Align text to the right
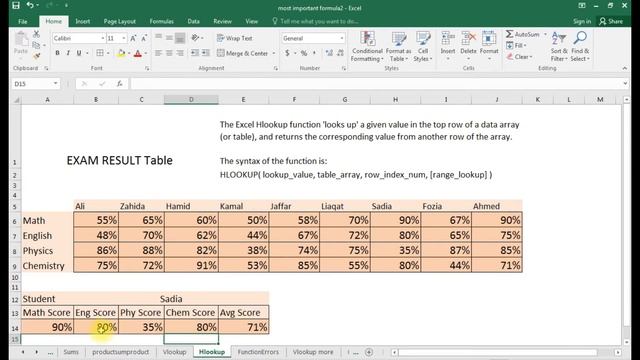The width and height of the screenshot is (640, 360). [180, 53]
